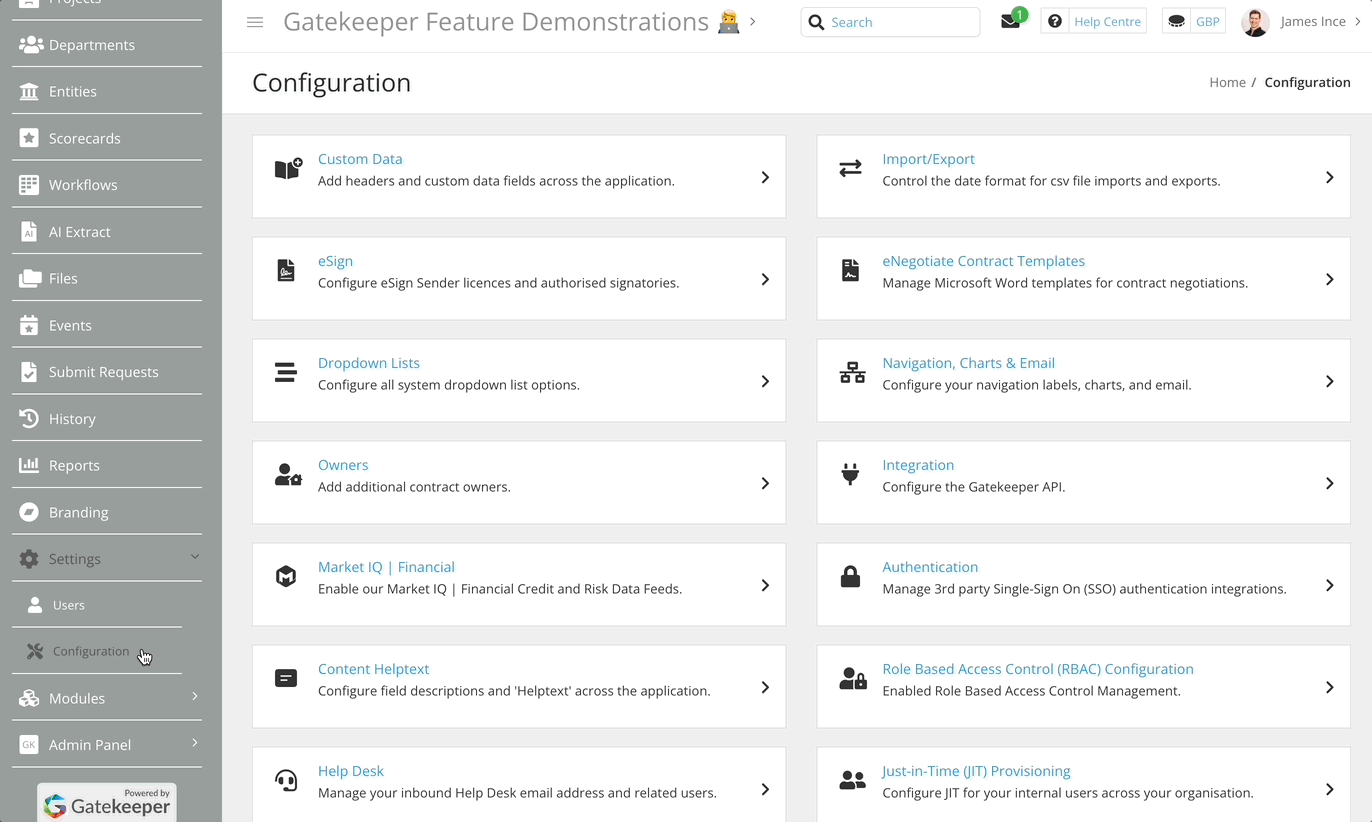Image resolution: width=1372 pixels, height=822 pixels.
Task: Click James Ince profile avatar
Action: 1255,22
